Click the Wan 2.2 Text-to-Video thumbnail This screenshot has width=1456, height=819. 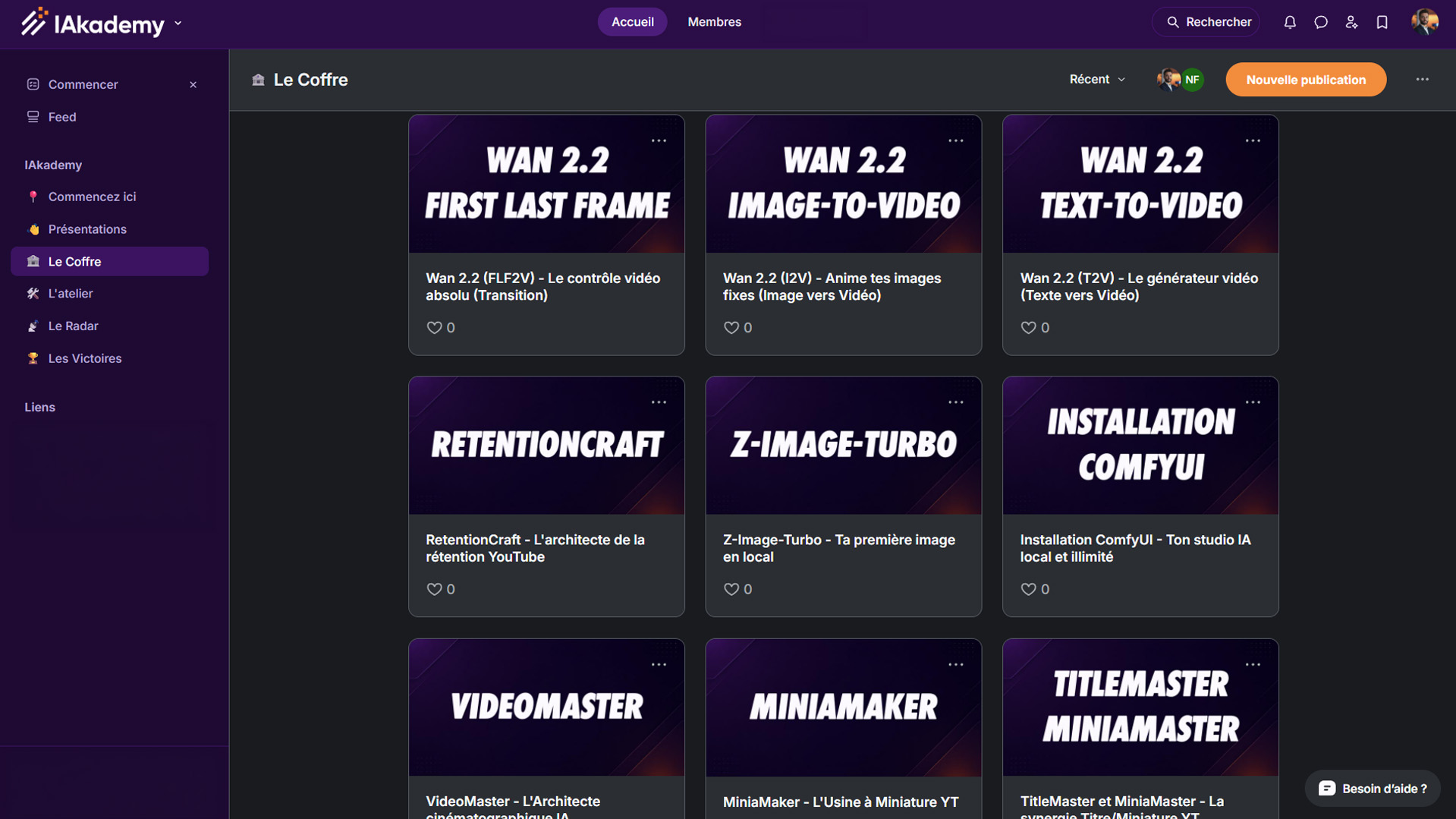[1140, 184]
